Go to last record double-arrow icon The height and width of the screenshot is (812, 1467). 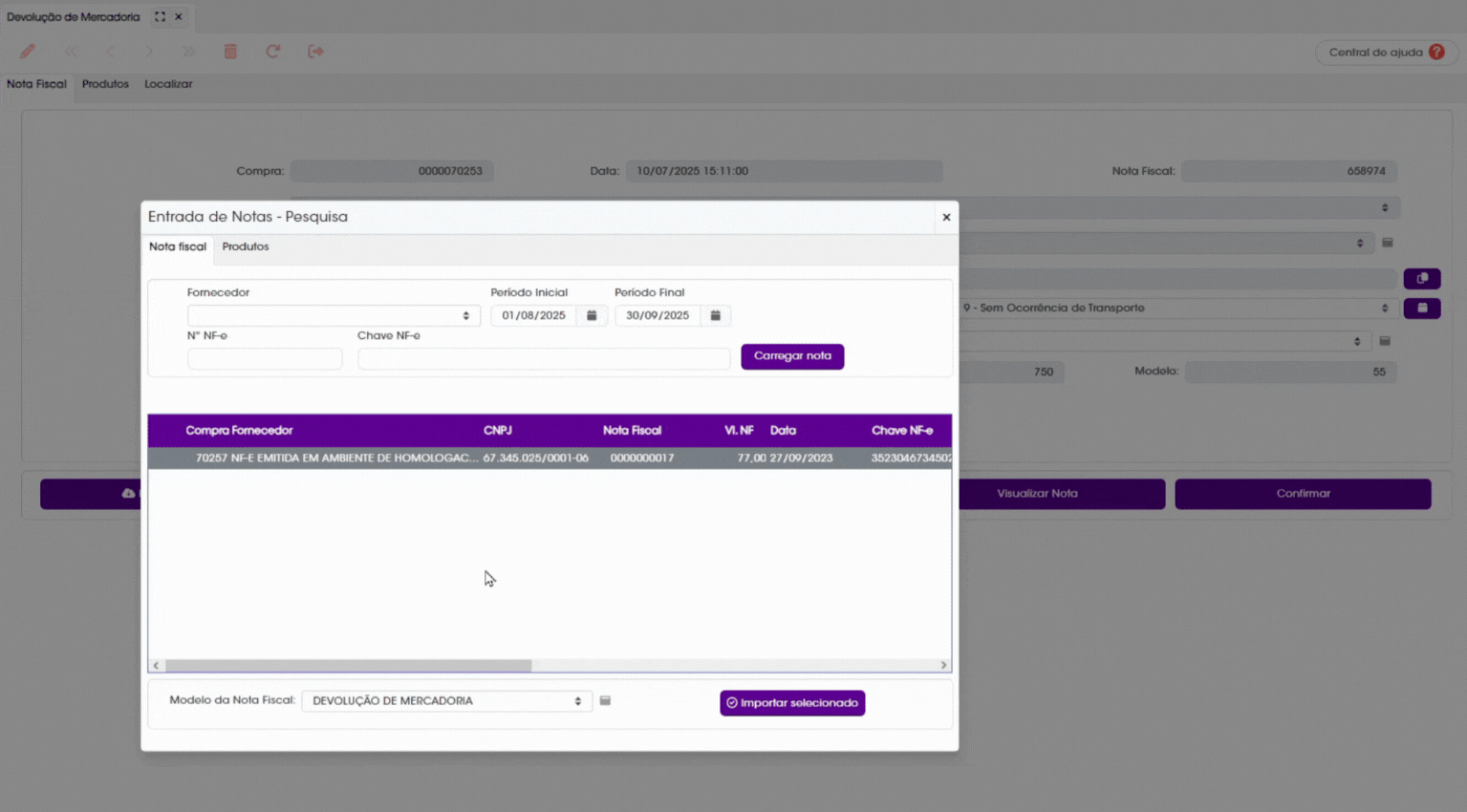pos(189,52)
